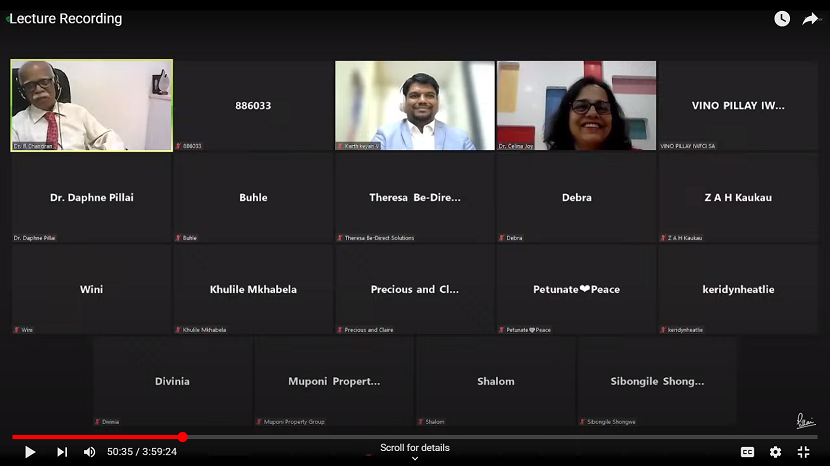Click the Dr. Daphne Pillai participant tile
This screenshot has width=830, height=466.
click(x=92, y=197)
